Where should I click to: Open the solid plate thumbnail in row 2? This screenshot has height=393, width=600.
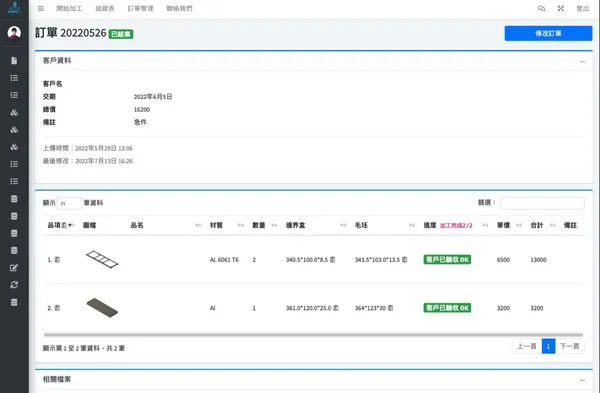point(102,308)
